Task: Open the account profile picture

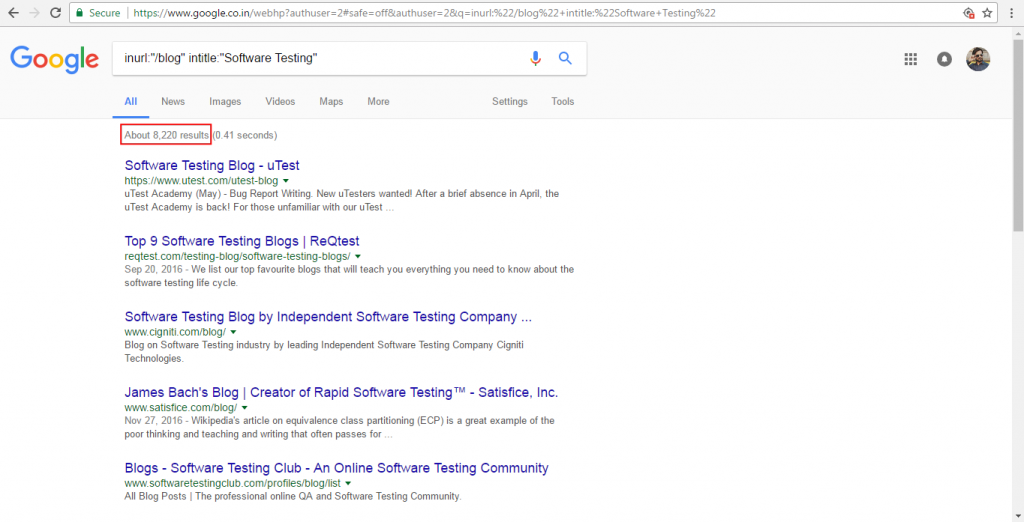Action: [978, 59]
